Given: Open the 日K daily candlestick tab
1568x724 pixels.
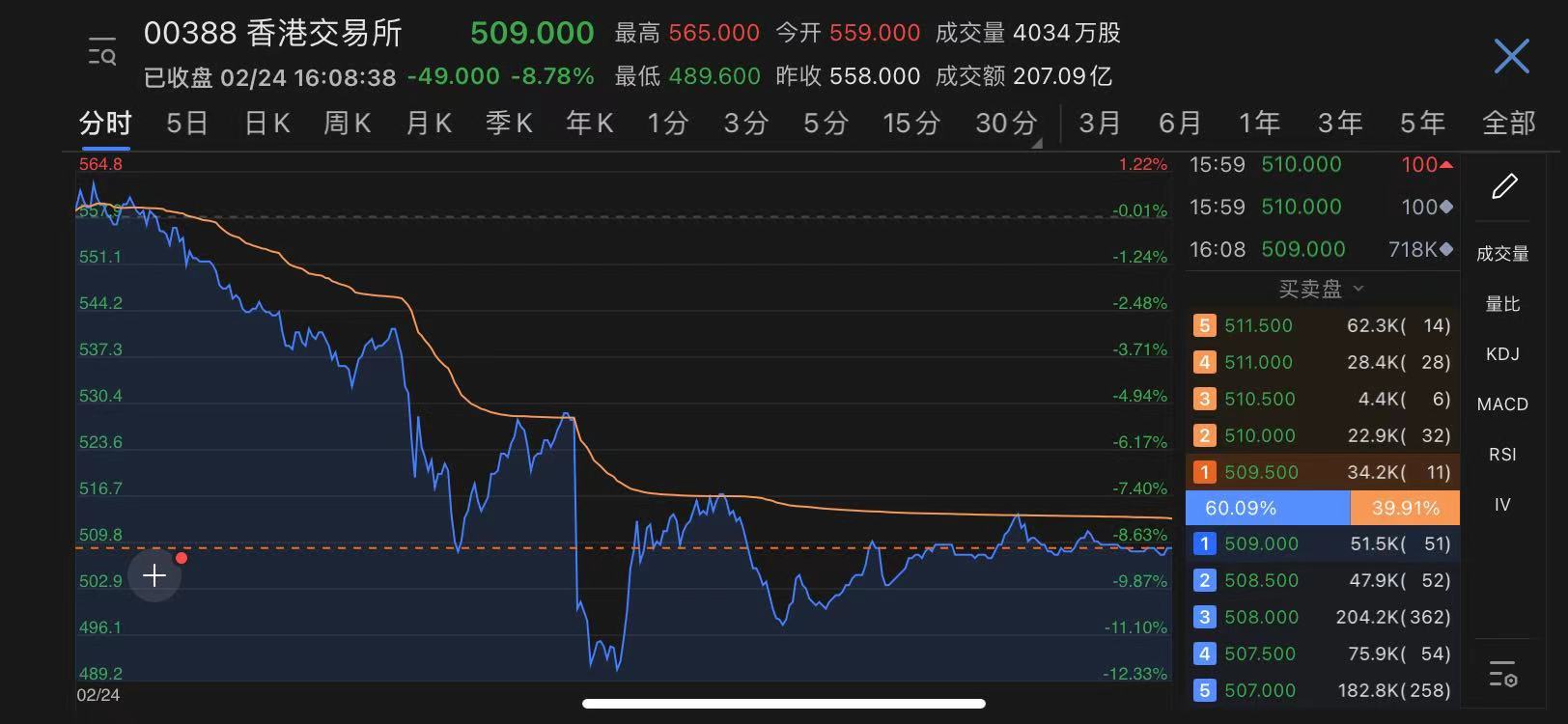Looking at the screenshot, I should point(267,124).
